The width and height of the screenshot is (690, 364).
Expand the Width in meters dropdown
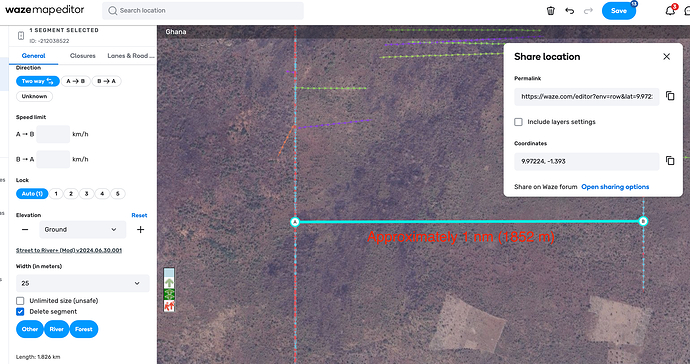pos(83,283)
